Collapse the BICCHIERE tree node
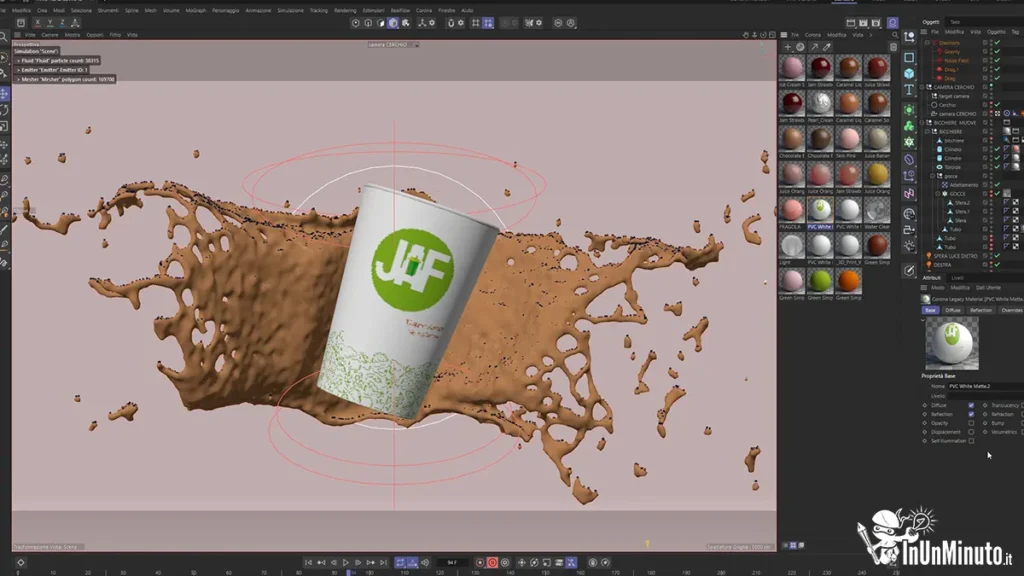Viewport: 1024px width, 576px height. (927, 131)
